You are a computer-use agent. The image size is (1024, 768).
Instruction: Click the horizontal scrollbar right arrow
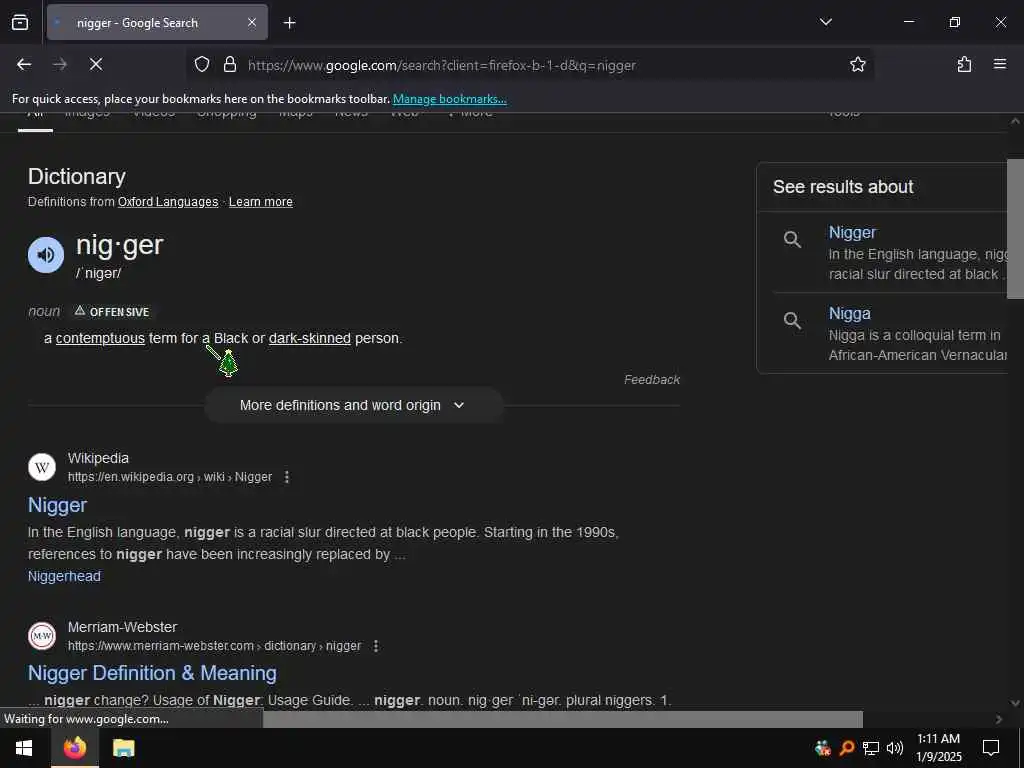[999, 719]
